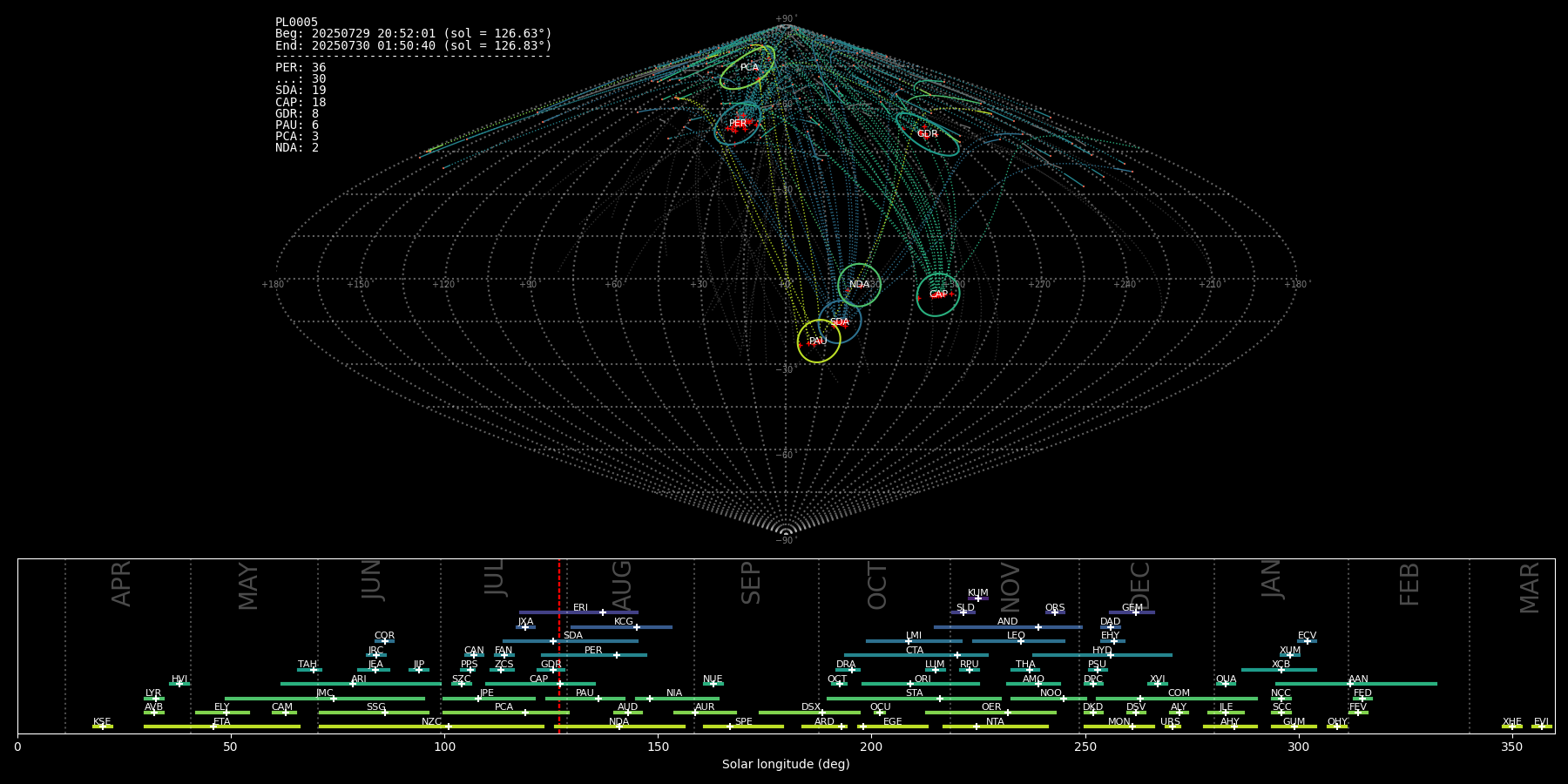This screenshot has height=784, width=1568.
Task: Click the CTA shower bar in timeline
Action: coord(916,655)
